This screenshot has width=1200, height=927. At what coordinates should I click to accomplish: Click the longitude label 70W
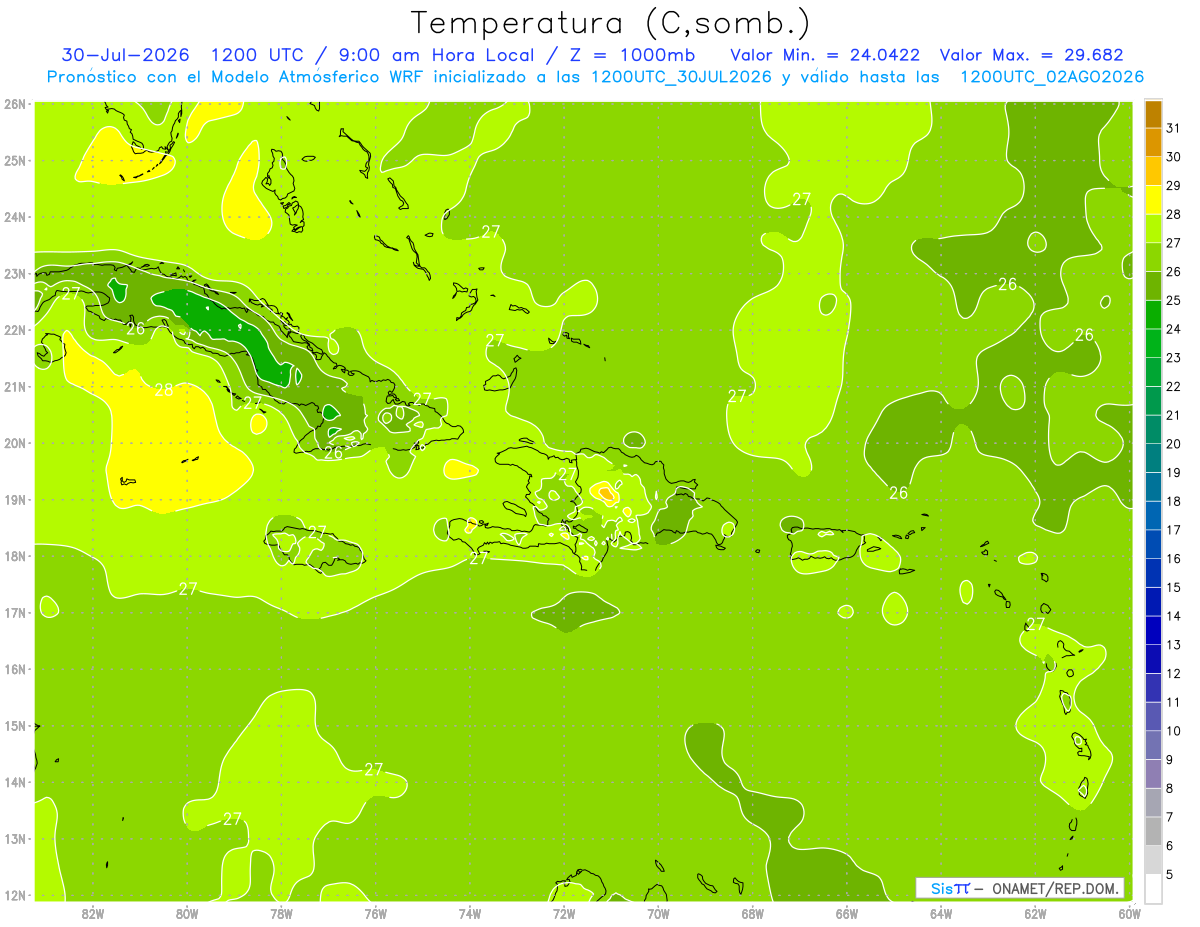(x=658, y=913)
